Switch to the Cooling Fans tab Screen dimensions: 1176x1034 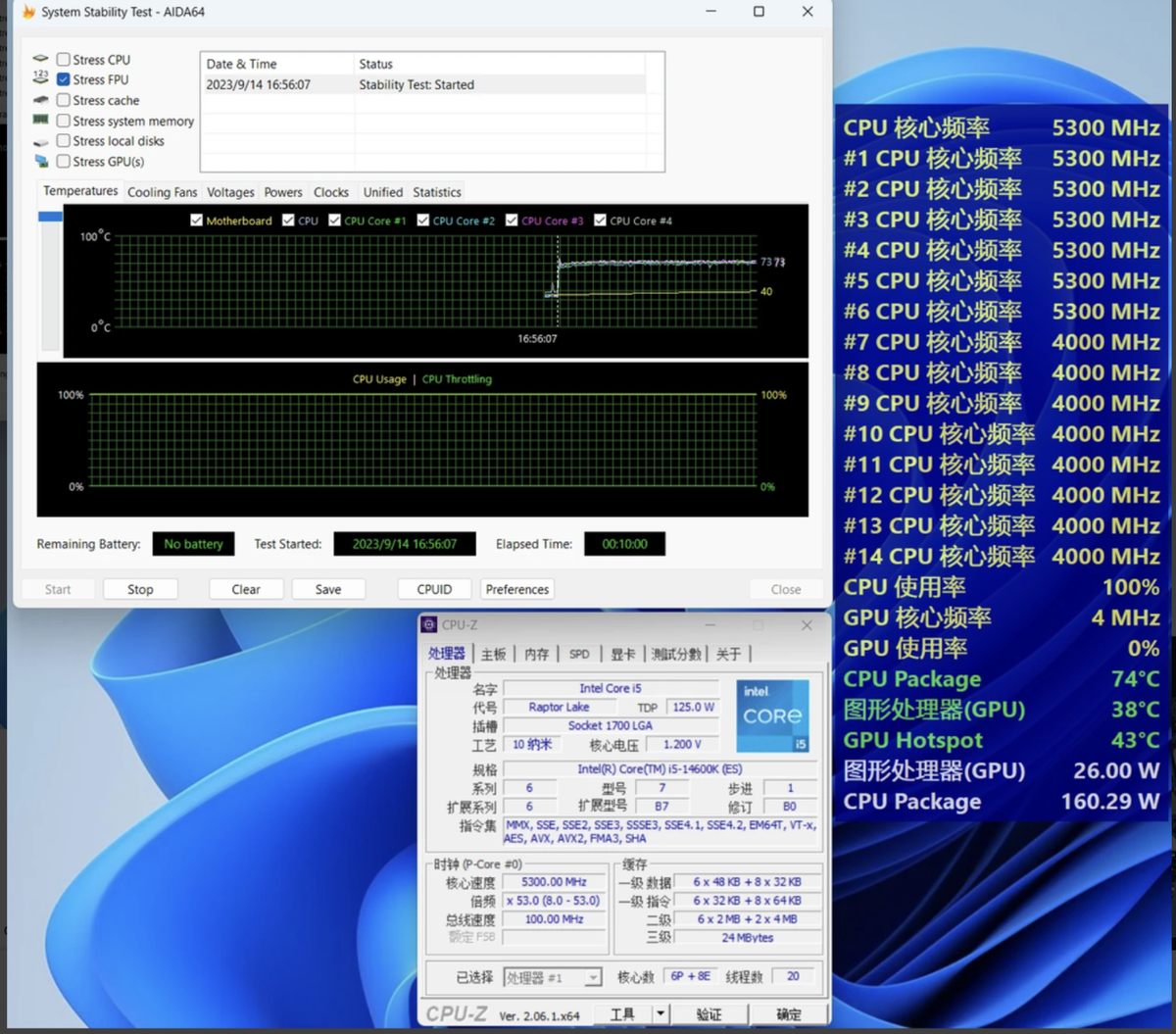163,192
